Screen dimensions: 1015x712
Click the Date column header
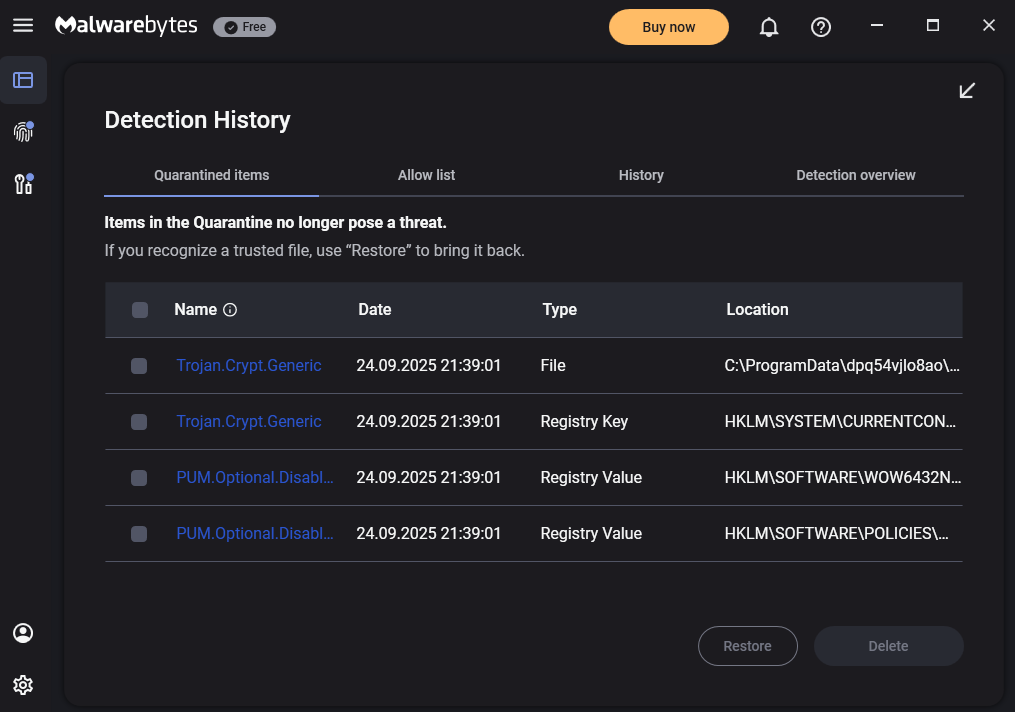point(375,309)
